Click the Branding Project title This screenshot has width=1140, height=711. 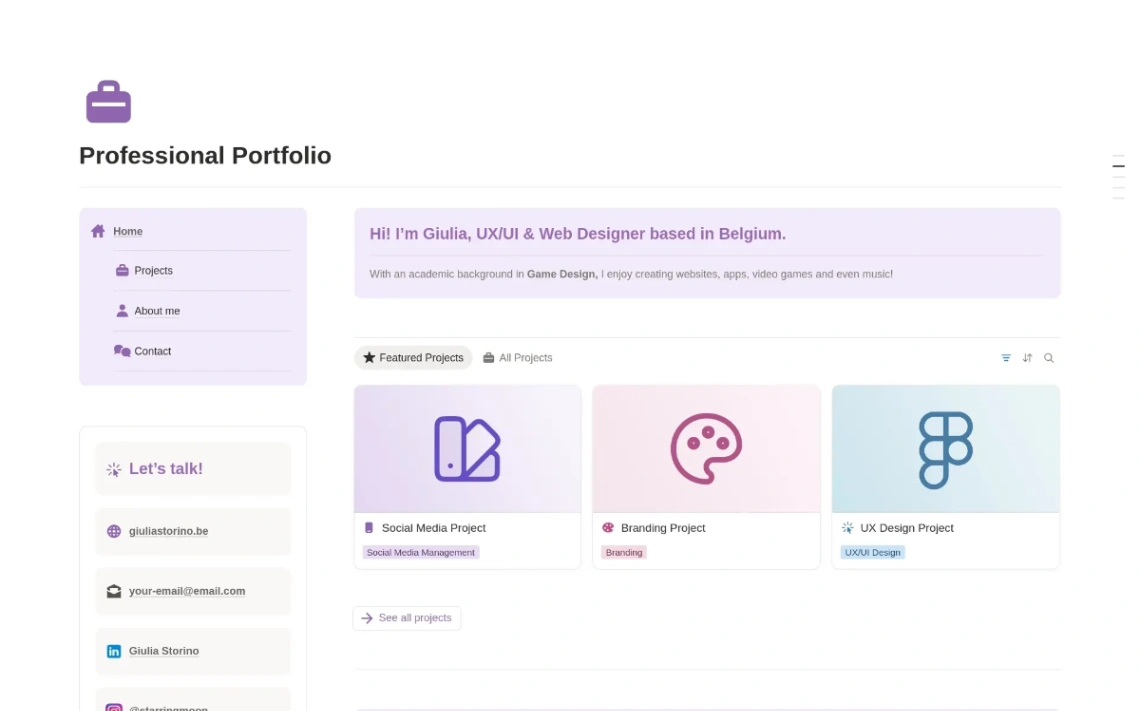[663, 528]
